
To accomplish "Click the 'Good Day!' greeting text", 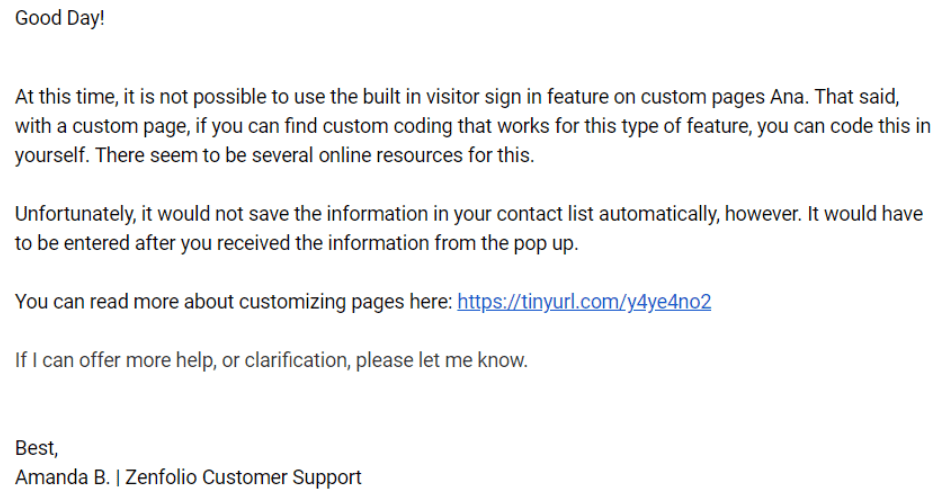I will [x=60, y=18].
